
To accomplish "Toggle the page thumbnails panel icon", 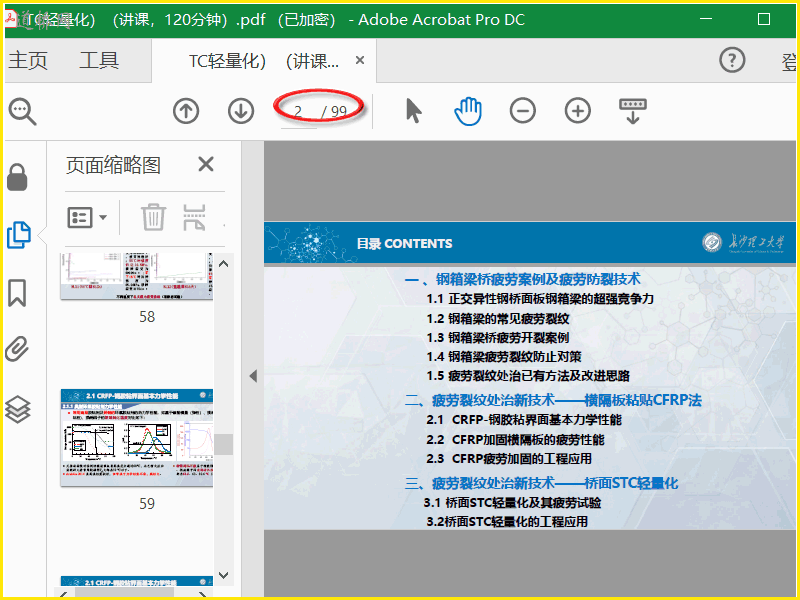I will pyautogui.click(x=19, y=235).
